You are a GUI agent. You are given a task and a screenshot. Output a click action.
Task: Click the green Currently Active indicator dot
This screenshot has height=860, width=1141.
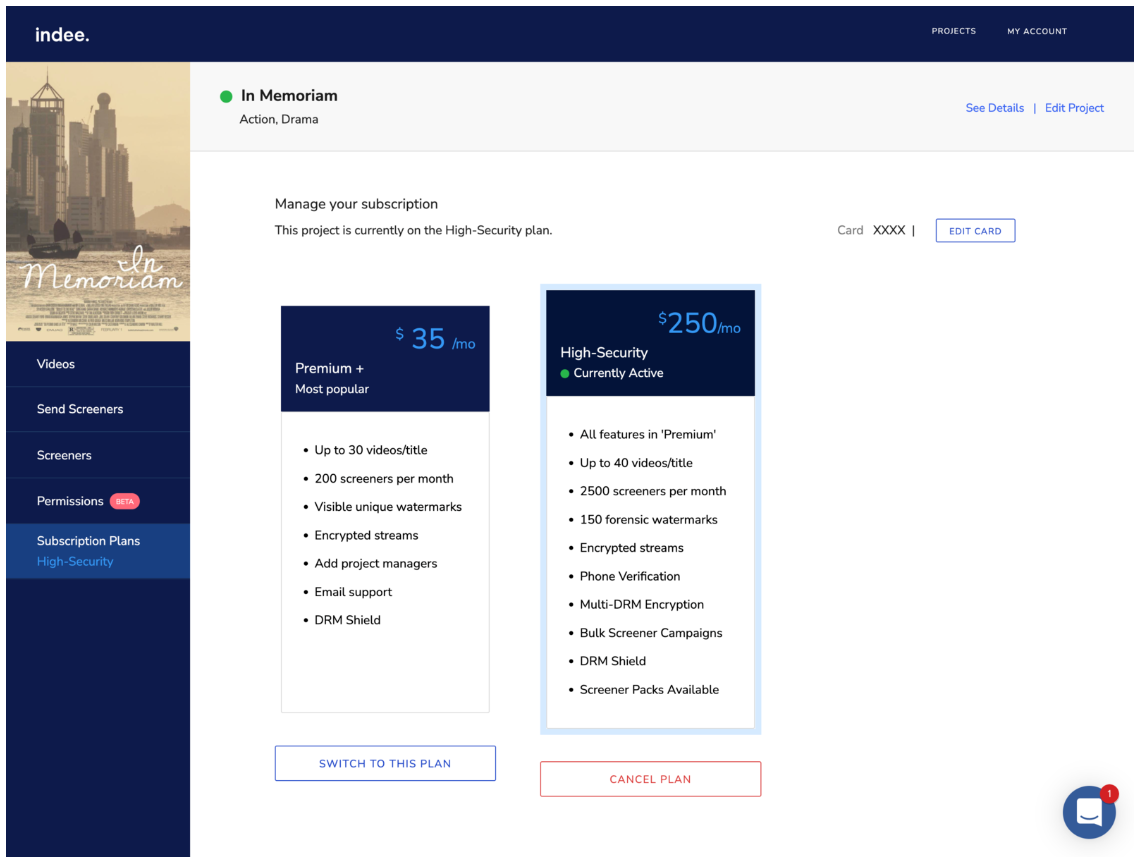point(565,373)
